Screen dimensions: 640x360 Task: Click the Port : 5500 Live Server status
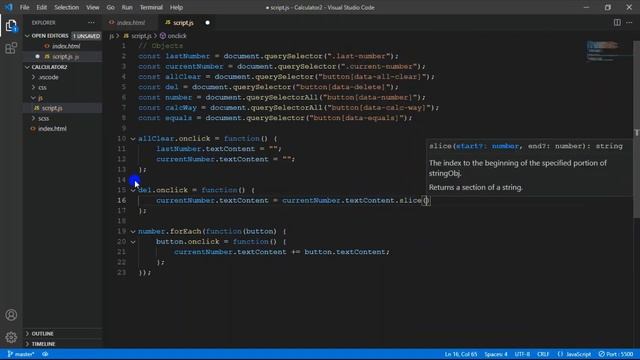tap(616, 354)
